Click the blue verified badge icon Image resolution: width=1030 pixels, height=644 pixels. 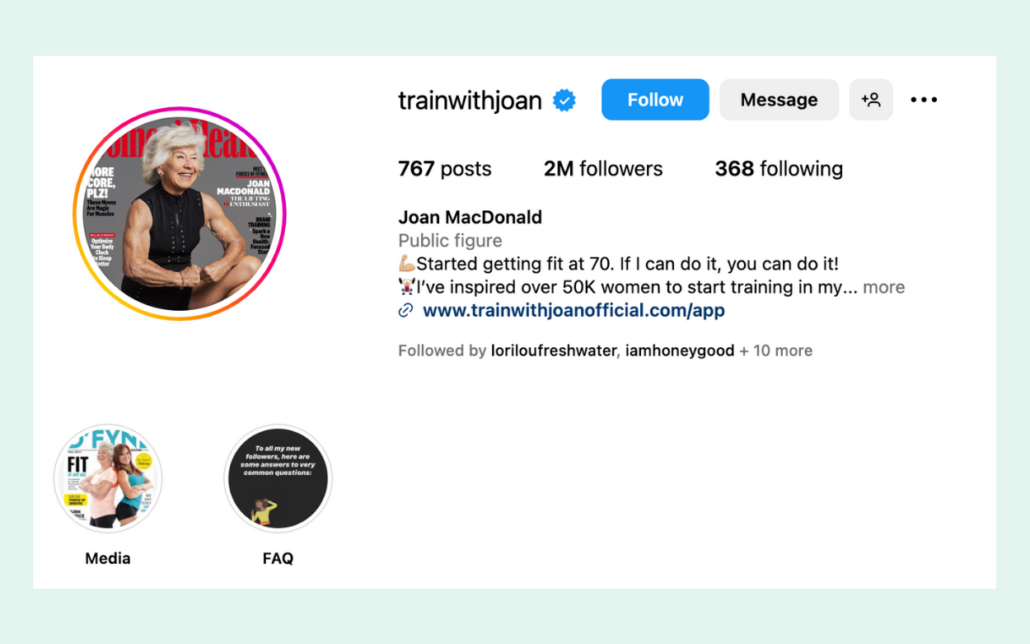pyautogui.click(x=564, y=101)
